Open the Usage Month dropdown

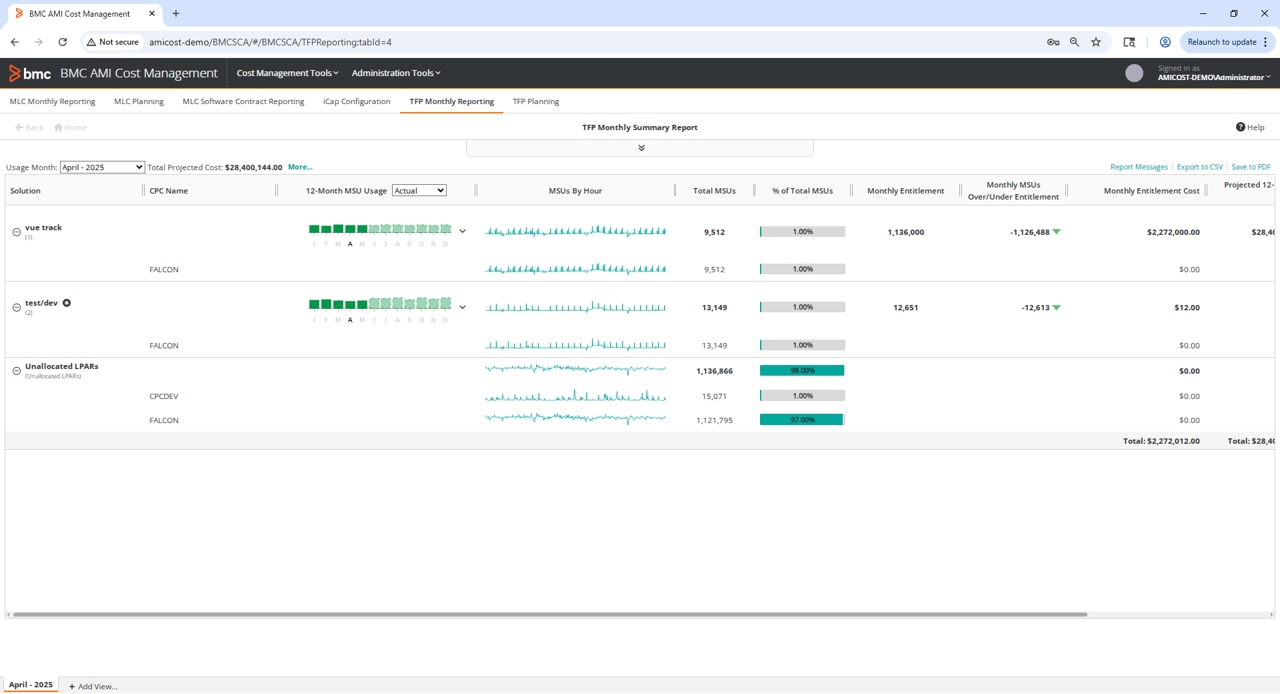coord(102,167)
